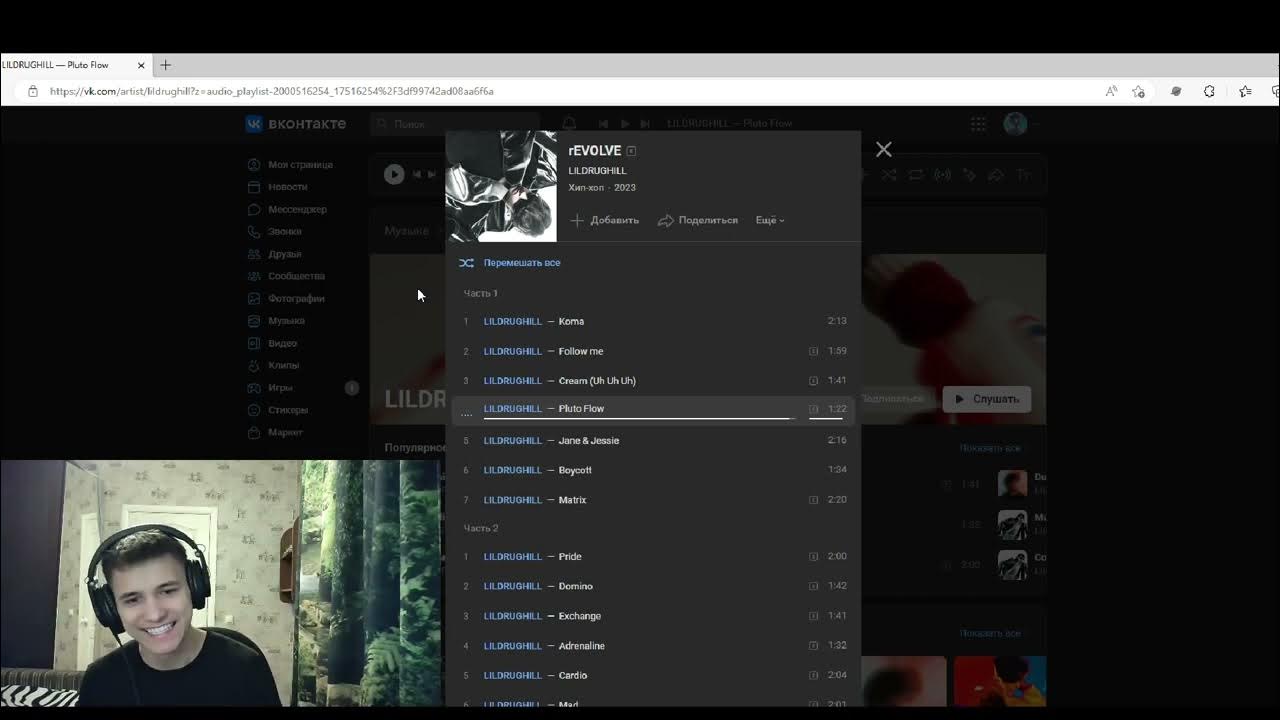Click the Добавить plus button
This screenshot has width=1280, height=720.
(604, 220)
